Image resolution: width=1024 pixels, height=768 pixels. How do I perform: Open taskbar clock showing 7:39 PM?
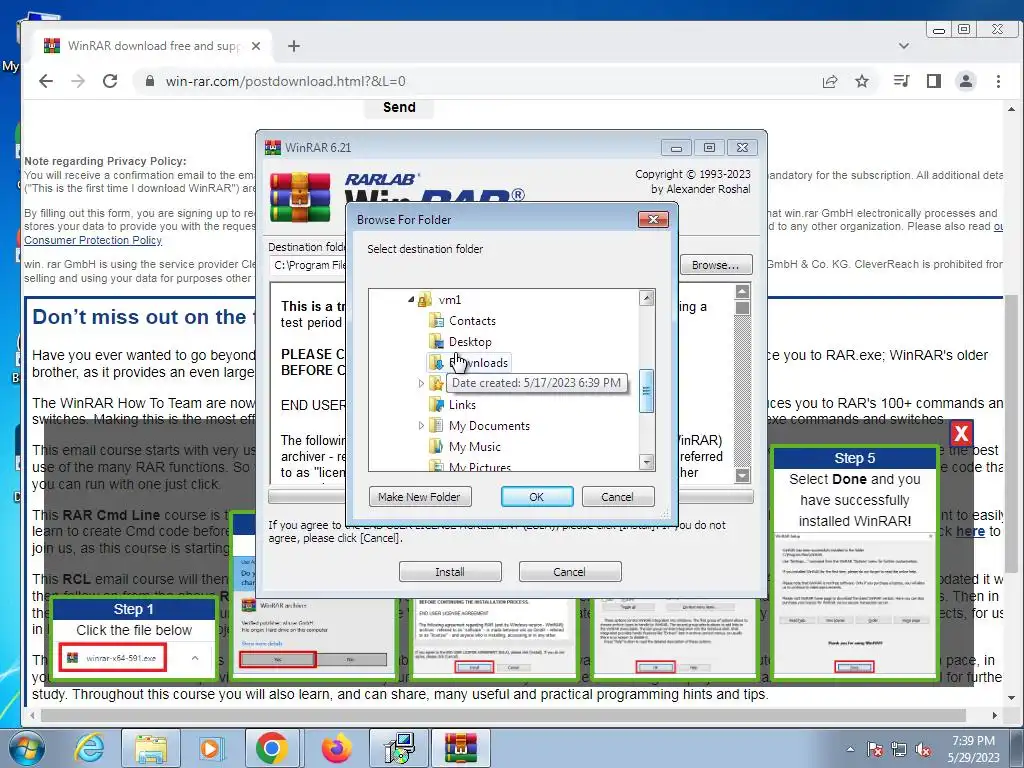(x=973, y=749)
